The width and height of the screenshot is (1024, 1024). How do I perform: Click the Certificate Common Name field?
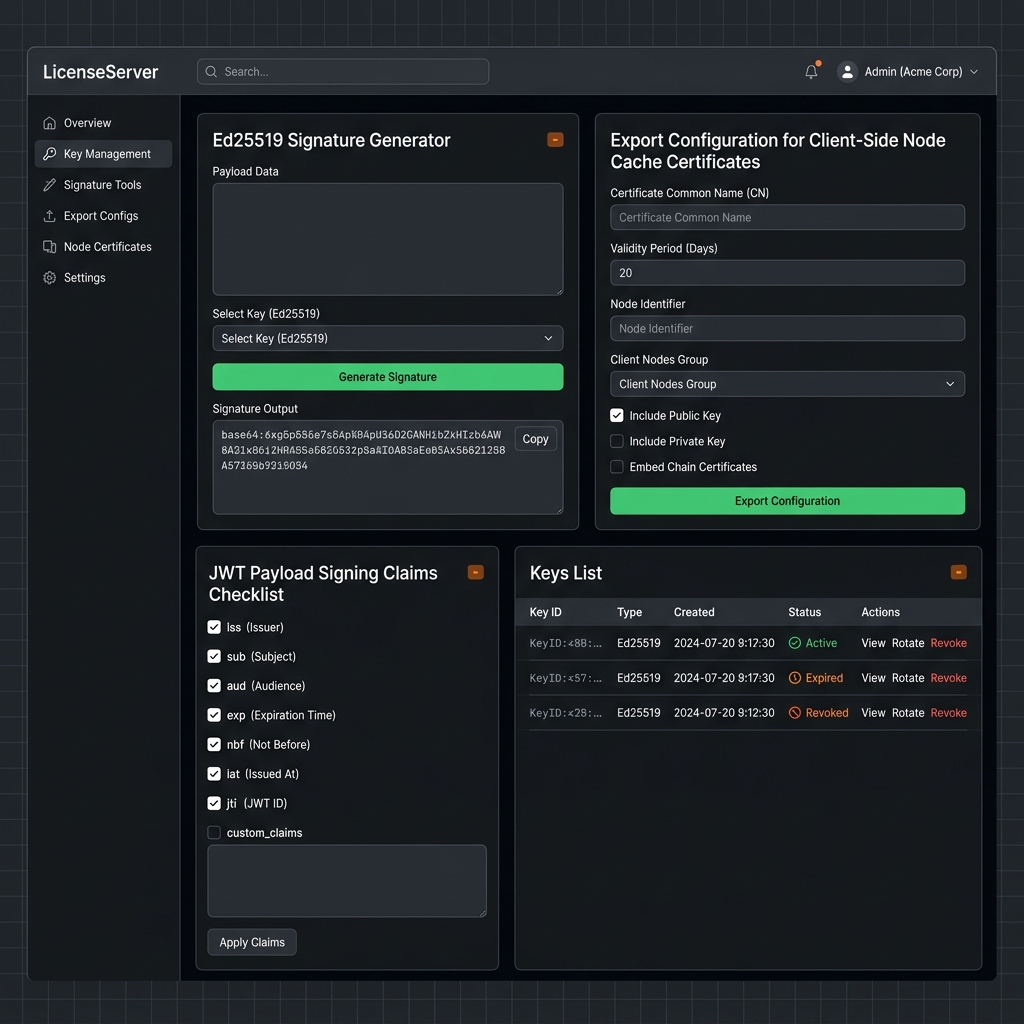787,217
